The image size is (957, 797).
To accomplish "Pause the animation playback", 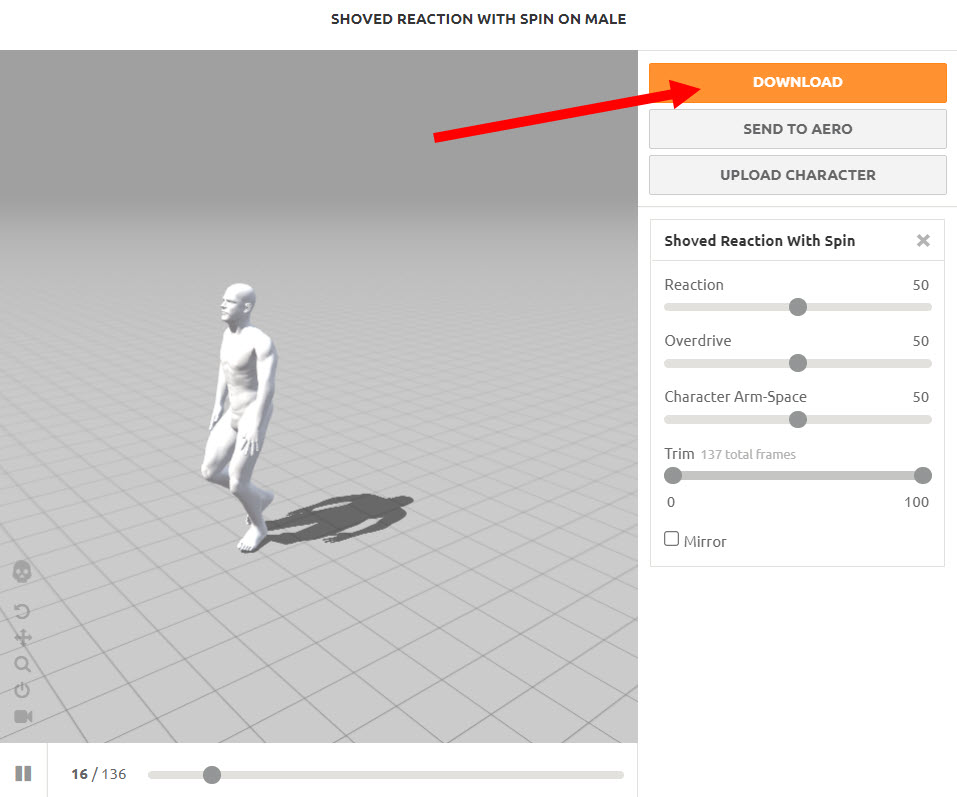I will 23,774.
